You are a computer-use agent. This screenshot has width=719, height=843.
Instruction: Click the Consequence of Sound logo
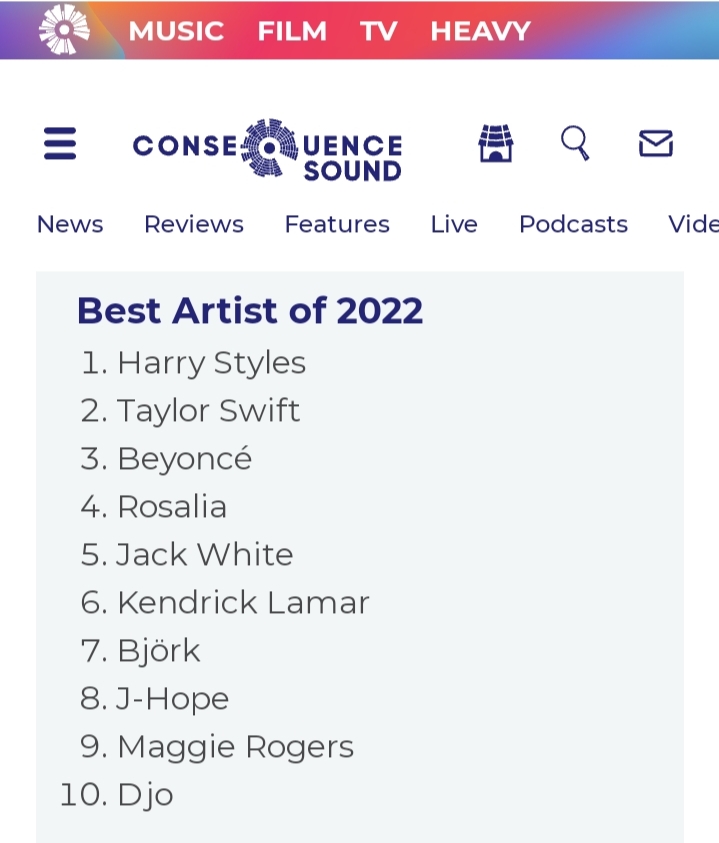tap(267, 151)
